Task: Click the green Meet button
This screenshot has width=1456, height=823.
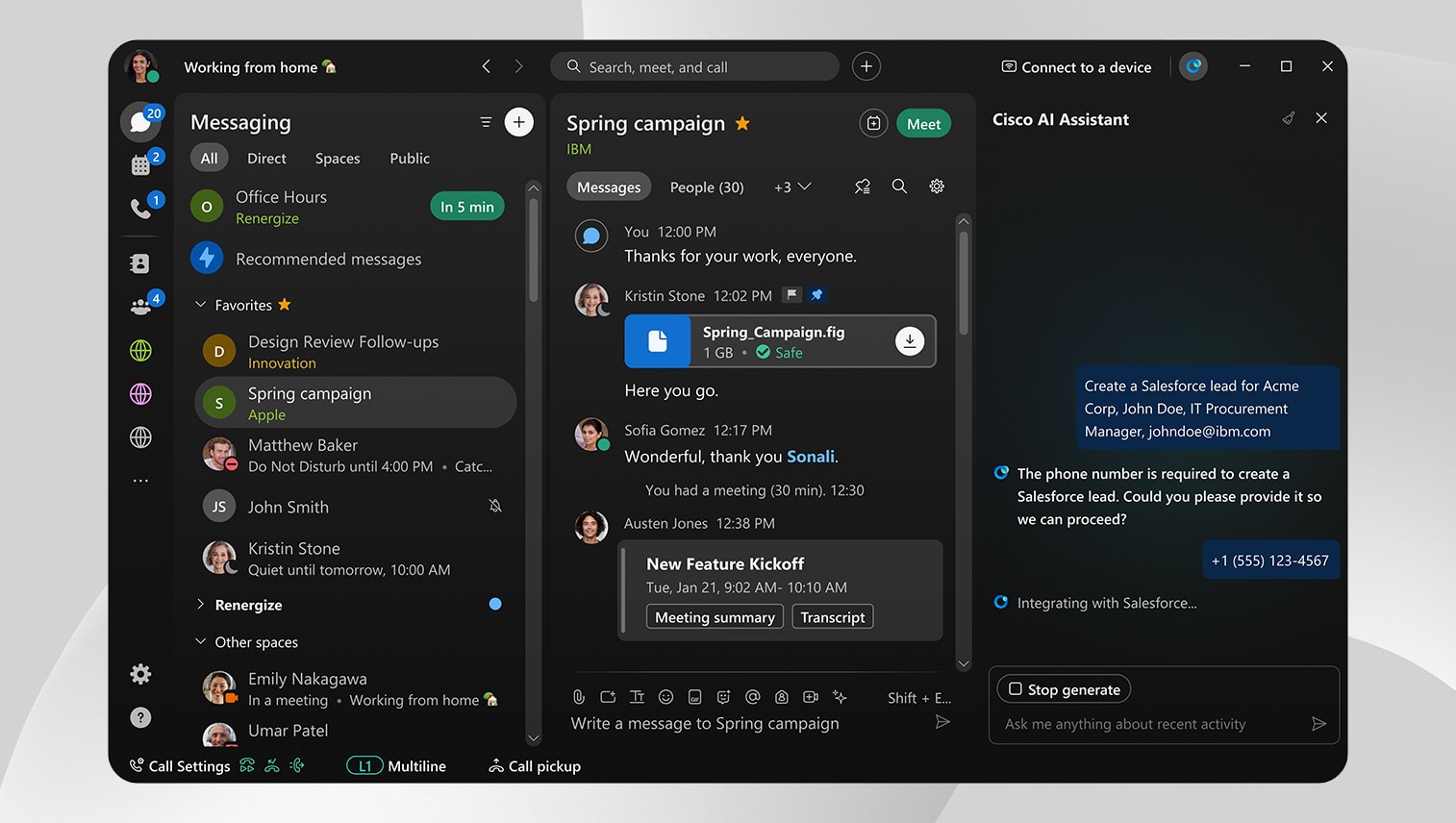Action: pyautogui.click(x=923, y=124)
